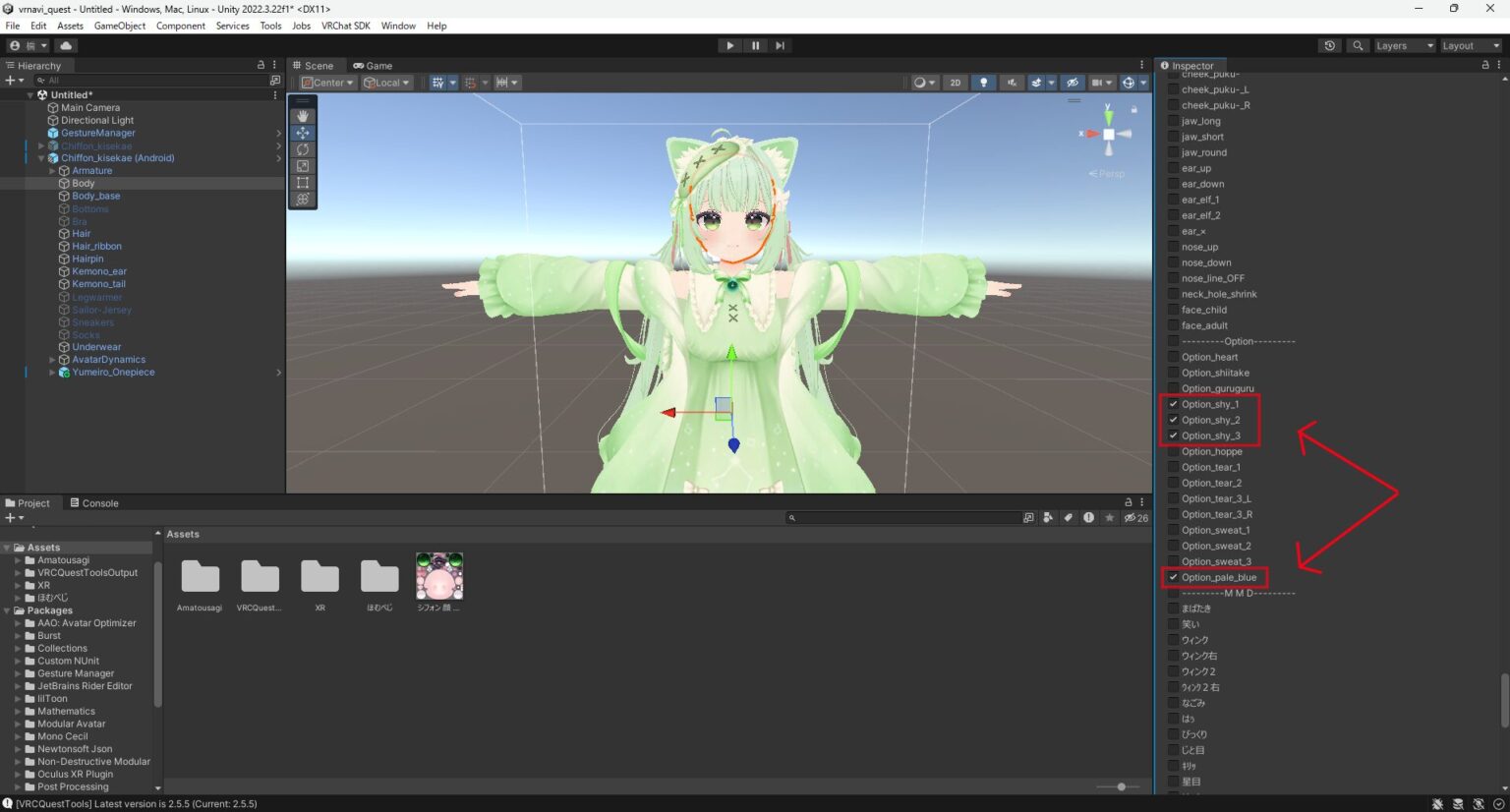Image resolution: width=1510 pixels, height=812 pixels.
Task: Toggle scene lighting icon
Action: pos(983,83)
